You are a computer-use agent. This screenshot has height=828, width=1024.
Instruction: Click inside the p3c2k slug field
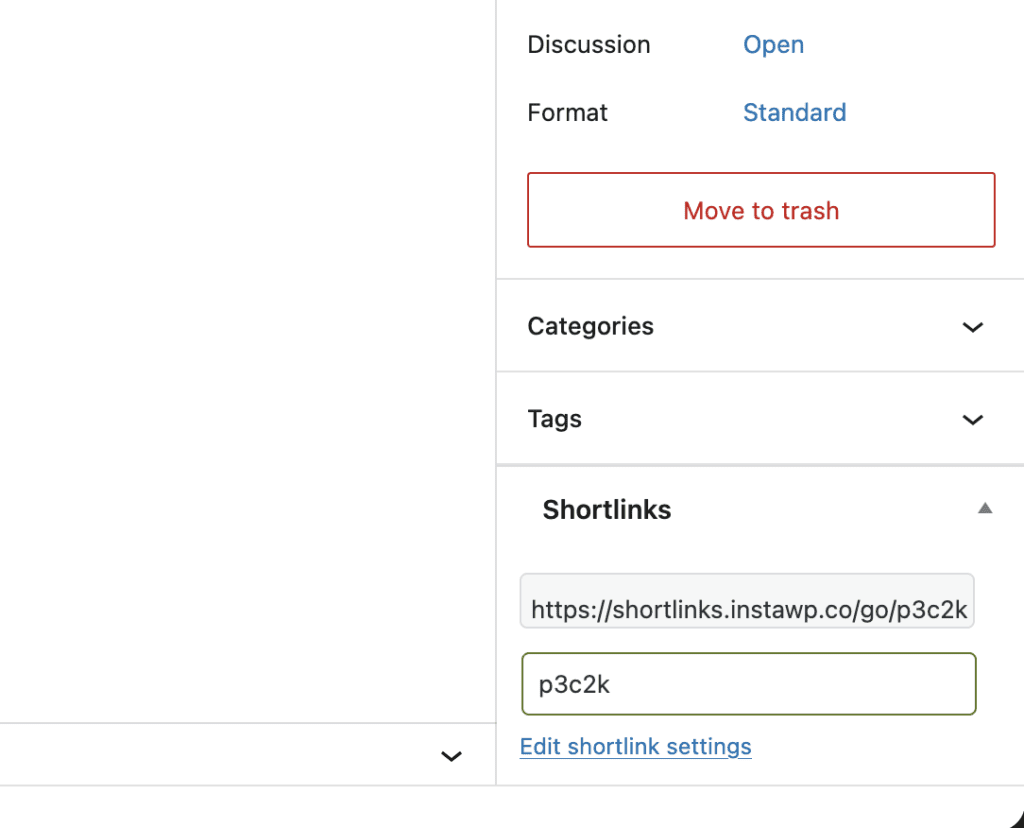(x=747, y=684)
